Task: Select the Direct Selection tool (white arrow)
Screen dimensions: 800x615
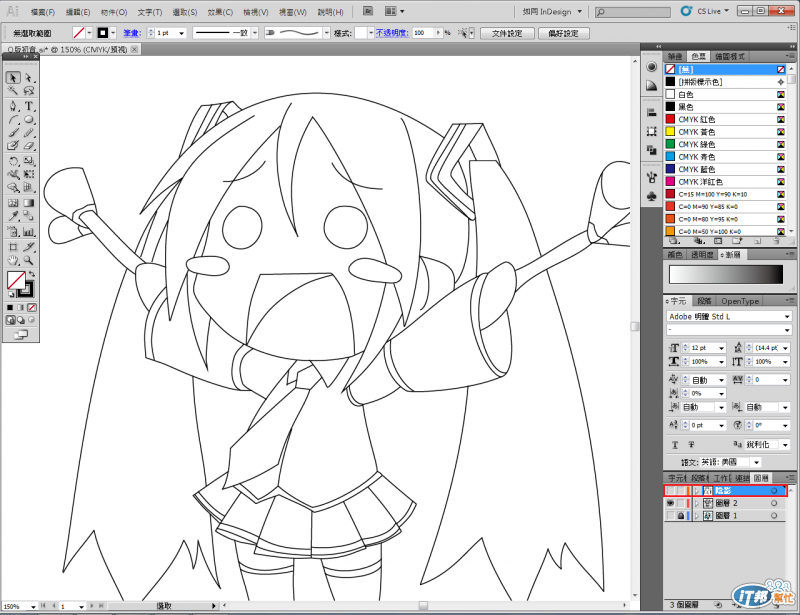Action: [x=29, y=78]
